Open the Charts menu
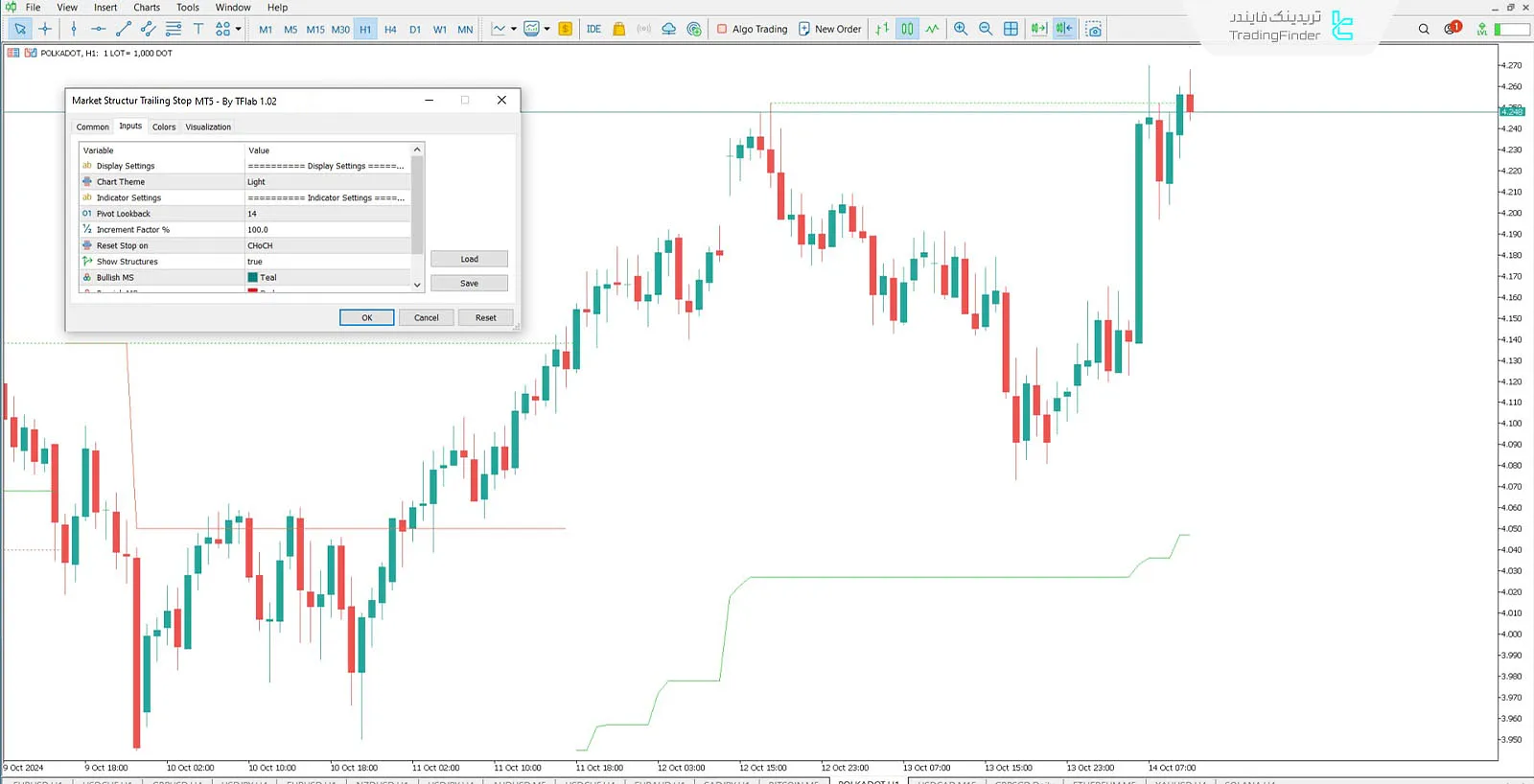Viewport: 1534px width, 784px height. point(147,7)
